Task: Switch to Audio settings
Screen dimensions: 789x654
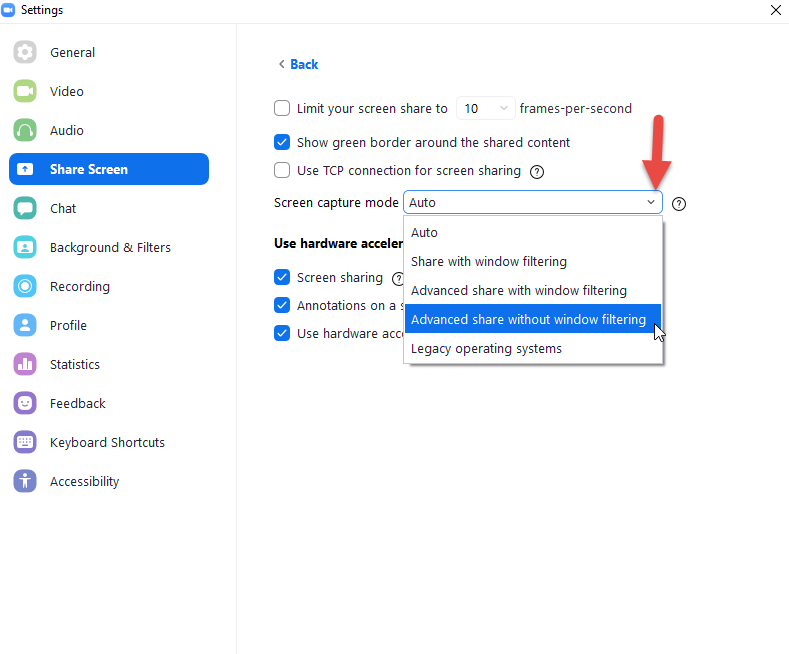Action: [x=109, y=130]
